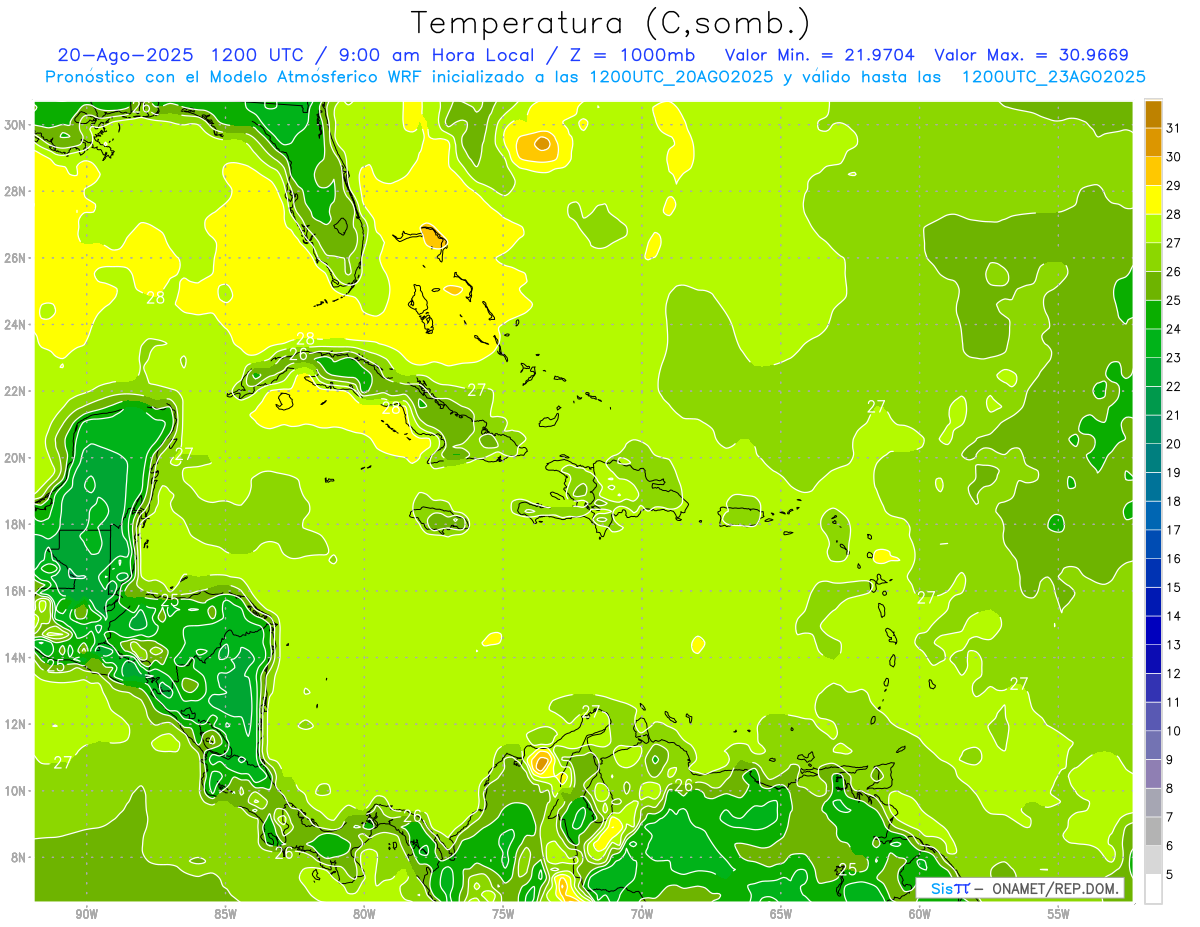
Task: Click the color scale label 10
Action: click(1174, 731)
